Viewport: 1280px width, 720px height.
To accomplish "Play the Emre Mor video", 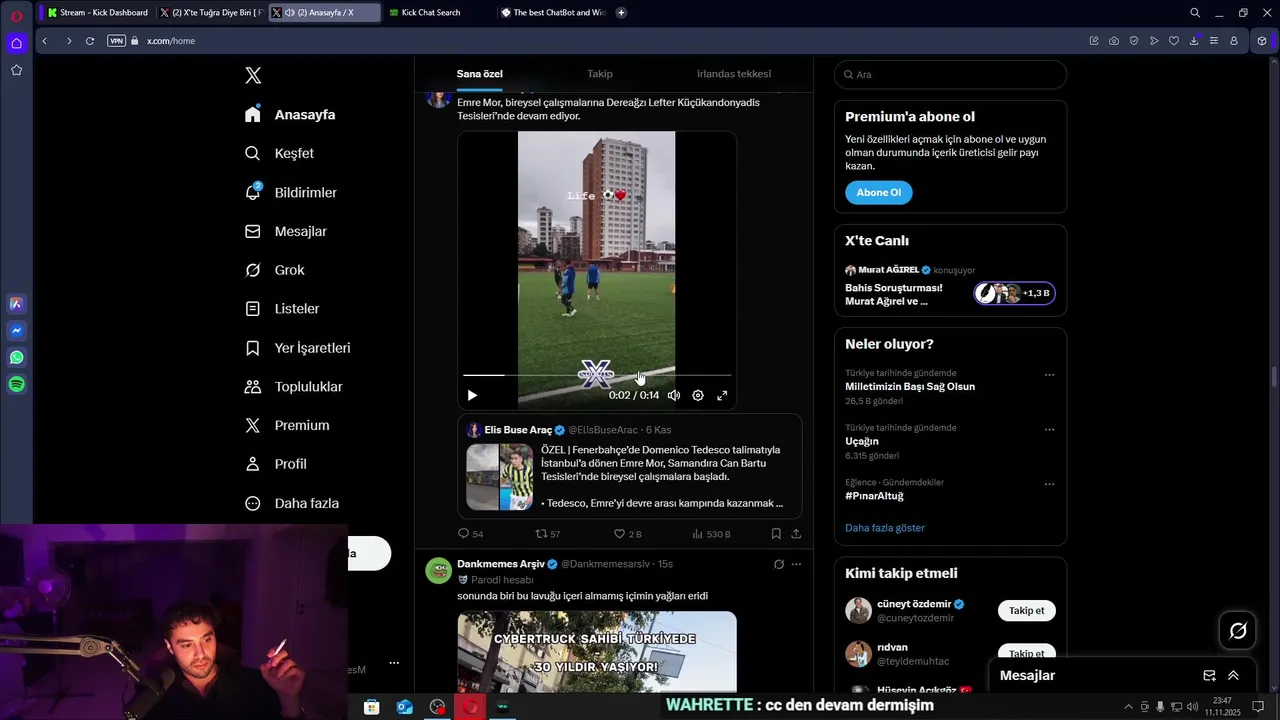I will coord(472,395).
